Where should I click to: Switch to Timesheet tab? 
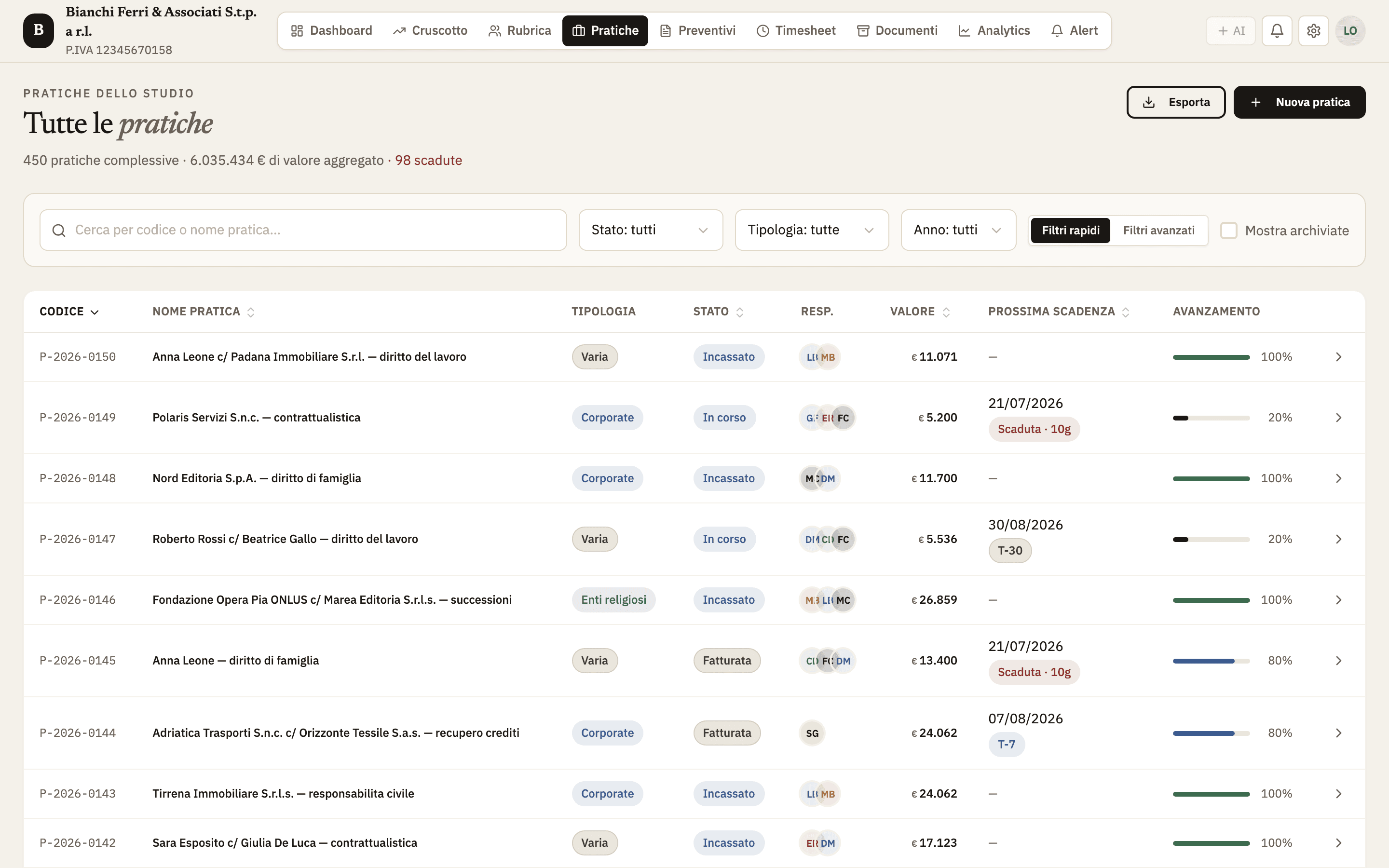[795, 30]
